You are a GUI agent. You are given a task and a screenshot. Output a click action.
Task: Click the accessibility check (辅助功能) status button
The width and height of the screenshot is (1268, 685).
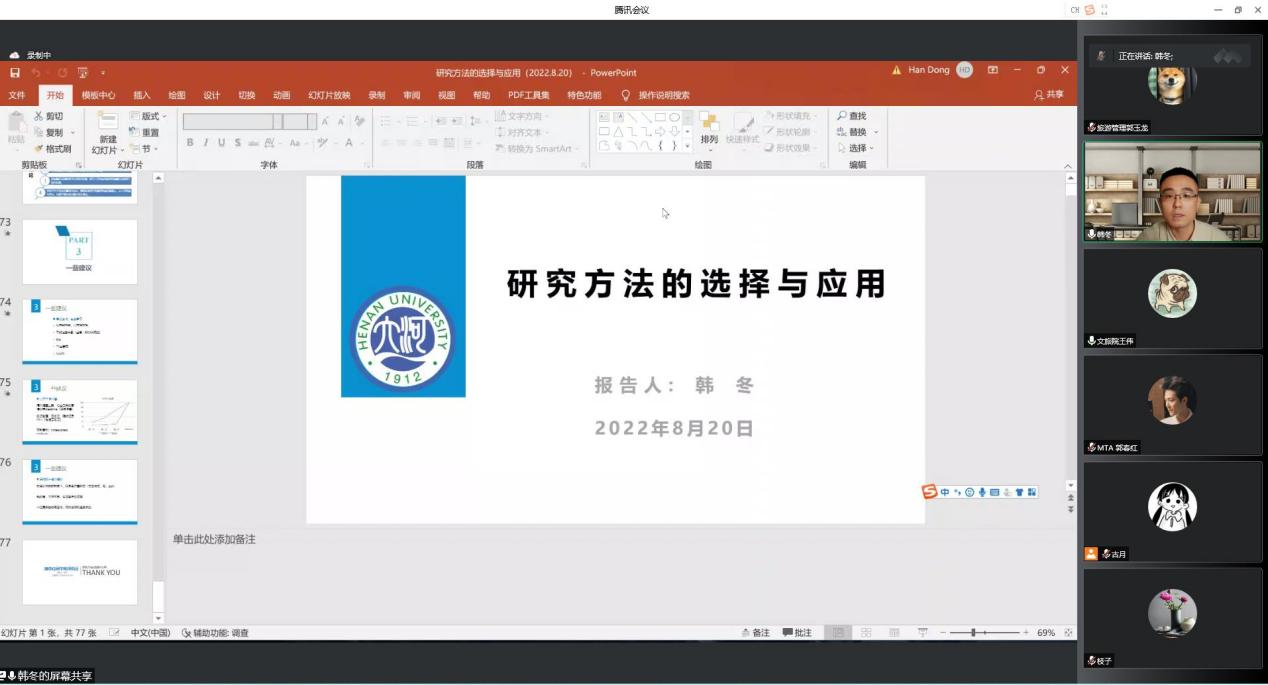pyautogui.click(x=215, y=633)
